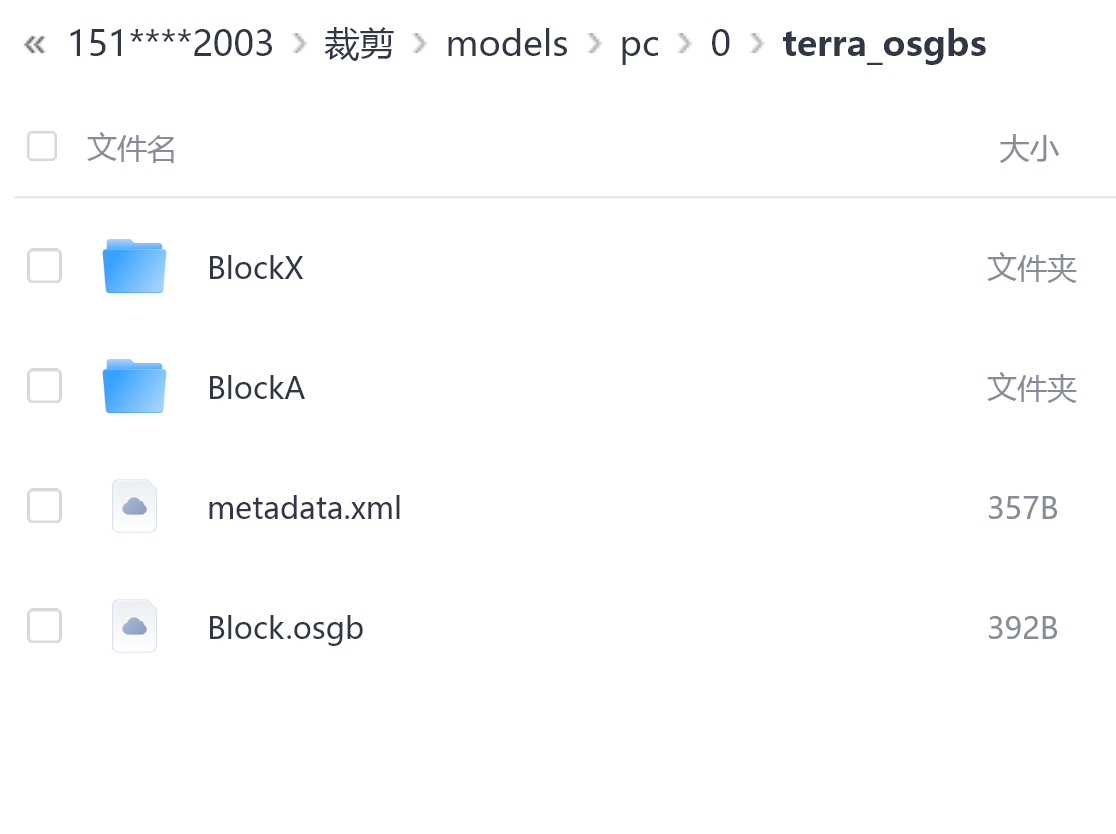Click the chevron between models and pc
This screenshot has width=1116, height=834.
tap(594, 44)
